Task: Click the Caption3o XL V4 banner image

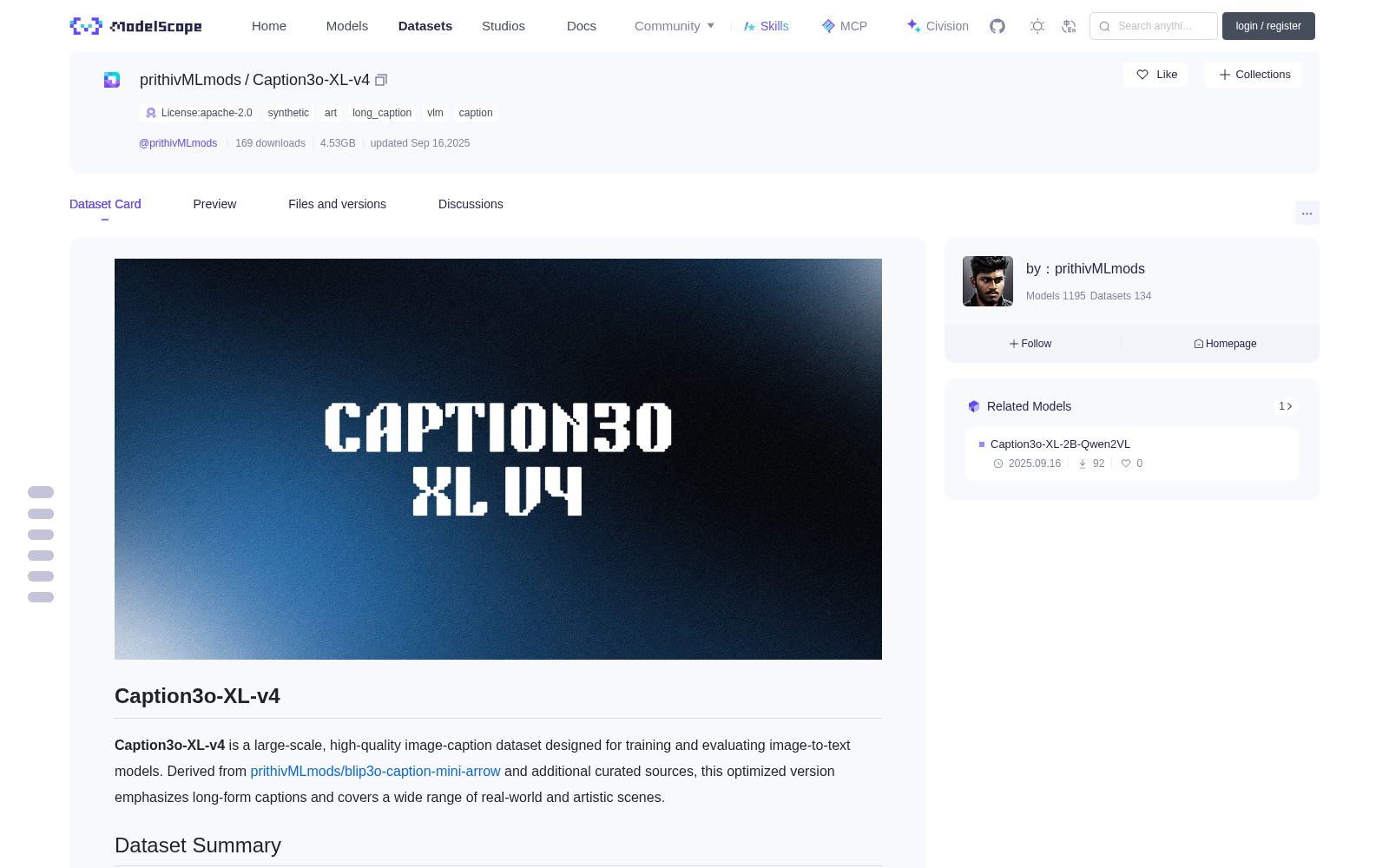Action: (498, 459)
